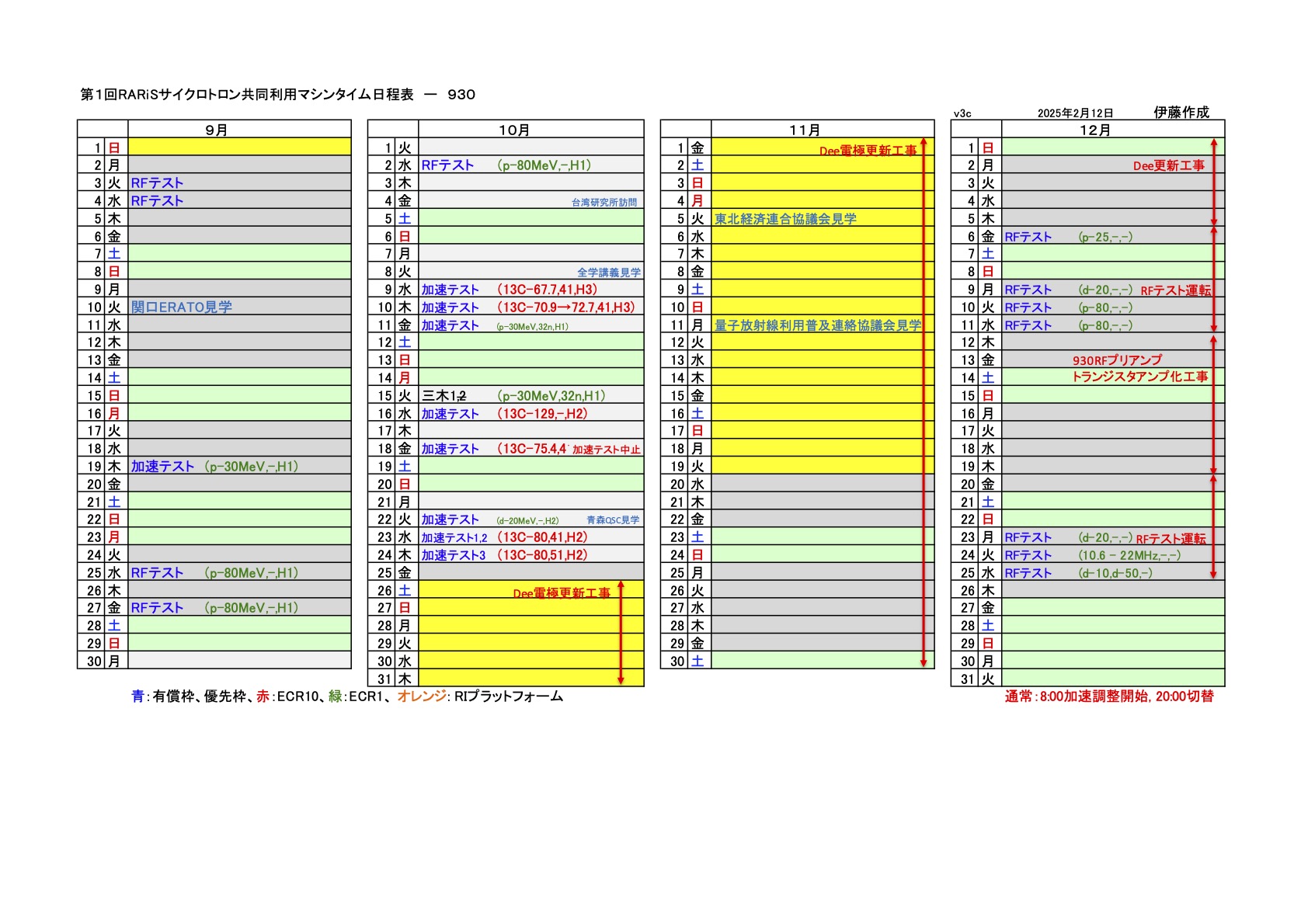1308x924 pixels.
Task: Click the date 2025年2月12日
Action: coord(1075,113)
